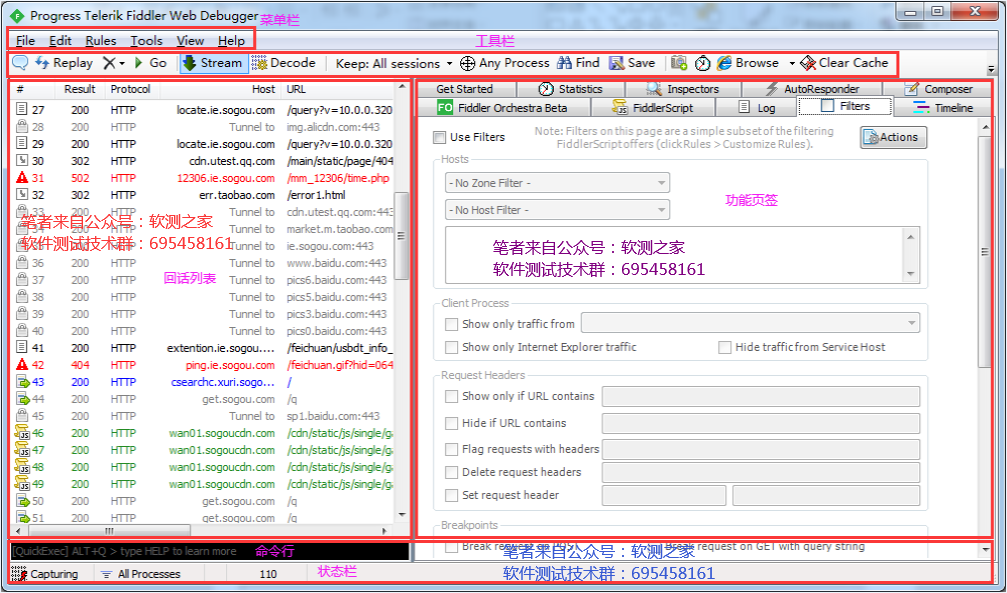Image resolution: width=1007 pixels, height=593 pixels.
Task: Check Show only Internet Explorer traffic
Action: (451, 348)
